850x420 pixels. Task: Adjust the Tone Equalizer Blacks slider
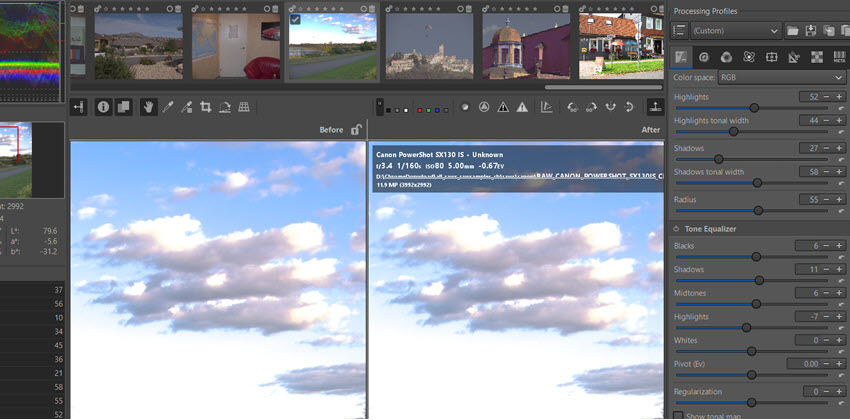tap(751, 257)
